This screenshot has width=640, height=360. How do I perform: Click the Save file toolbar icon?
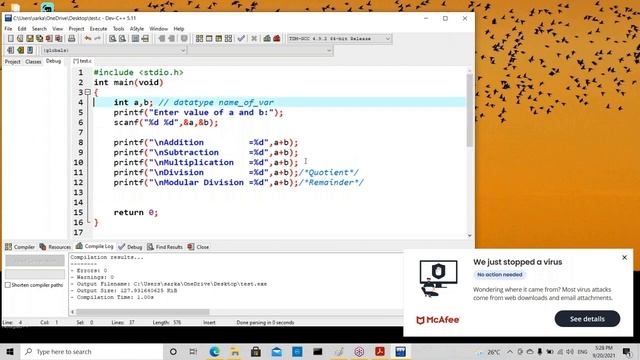point(30,38)
